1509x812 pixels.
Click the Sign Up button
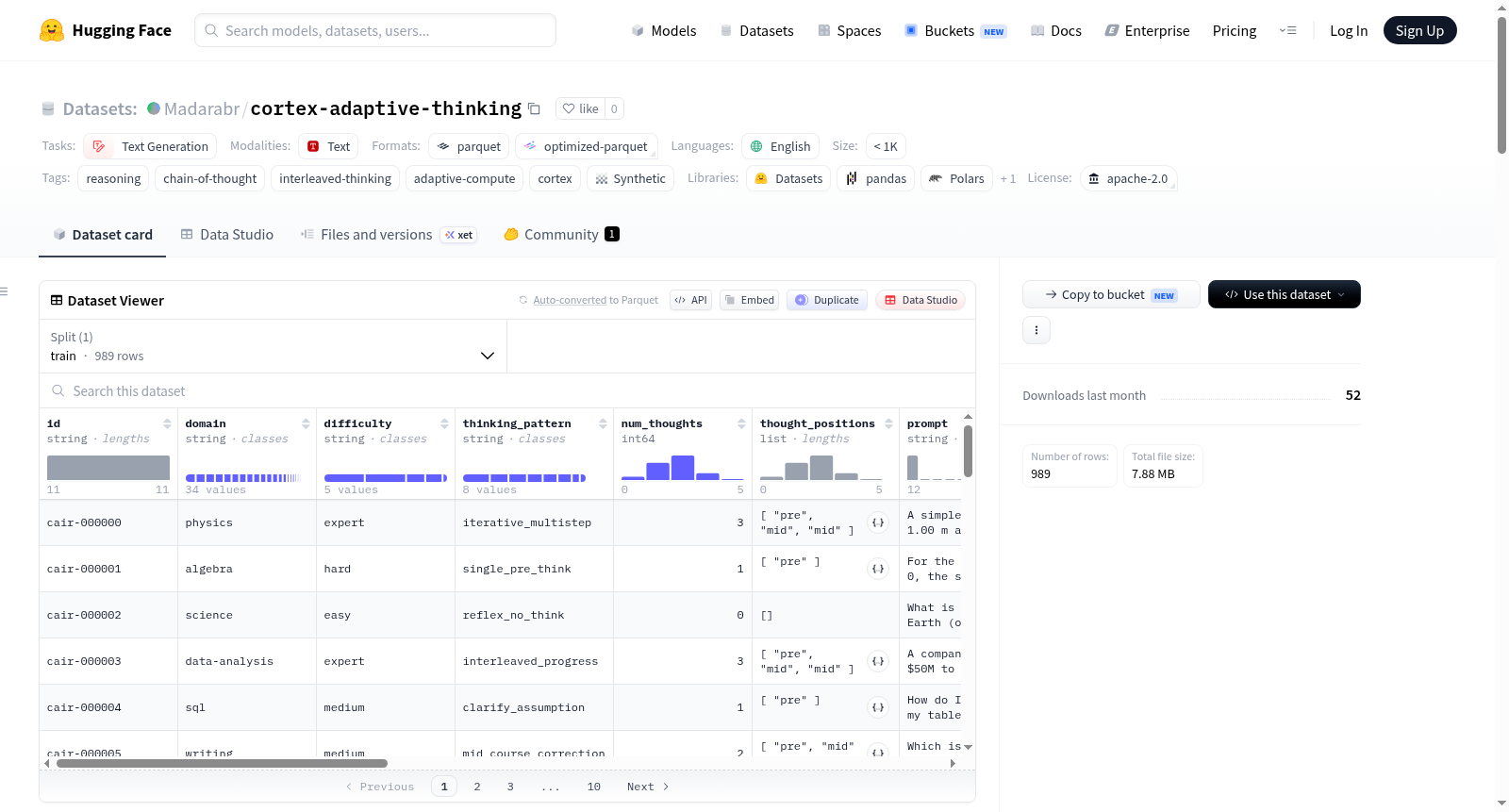click(1420, 30)
